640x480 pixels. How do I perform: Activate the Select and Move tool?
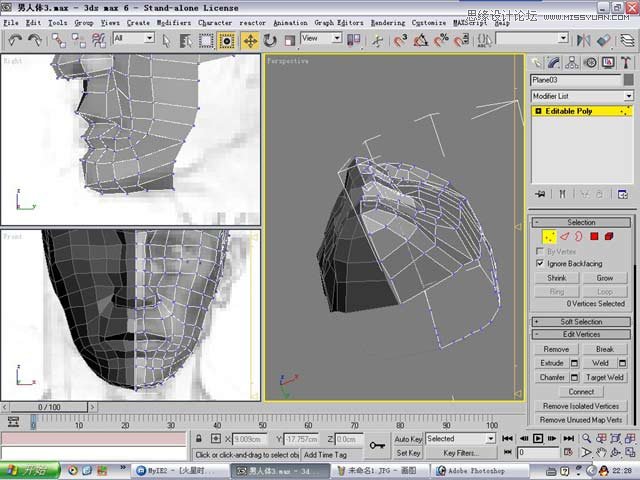(250, 41)
